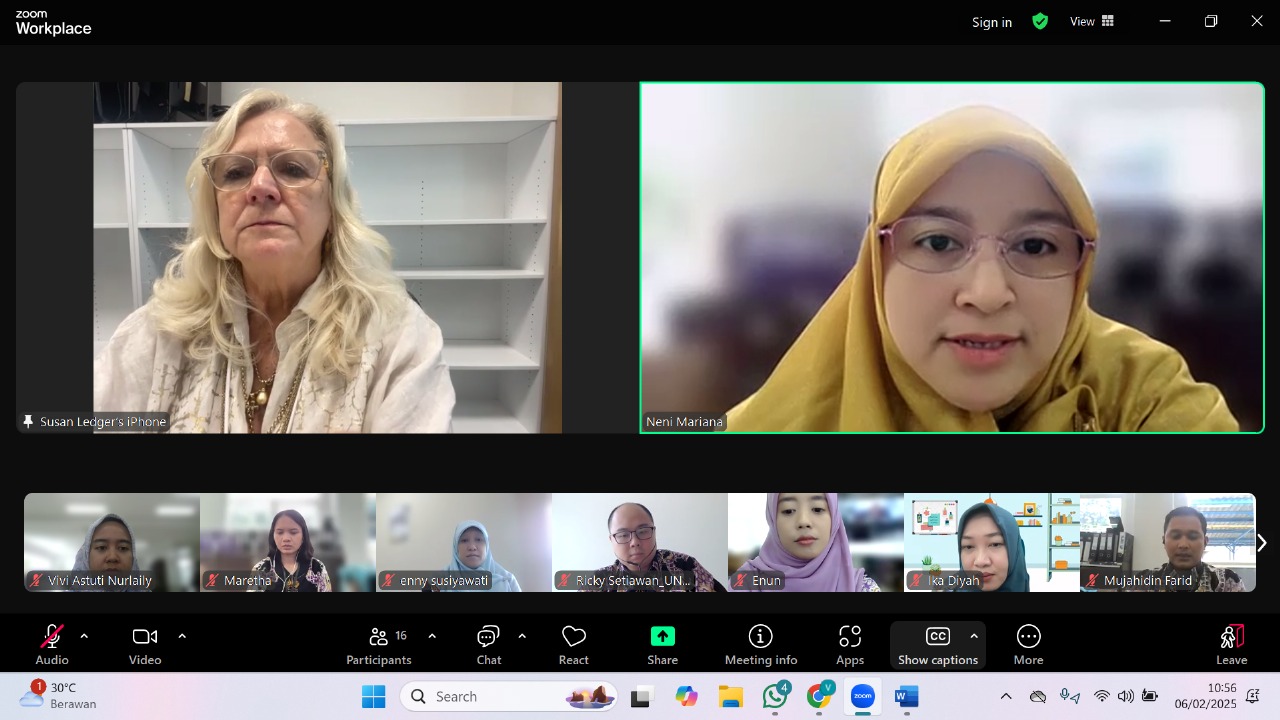Toggle Show captions on
1280x720 pixels.
(937, 645)
